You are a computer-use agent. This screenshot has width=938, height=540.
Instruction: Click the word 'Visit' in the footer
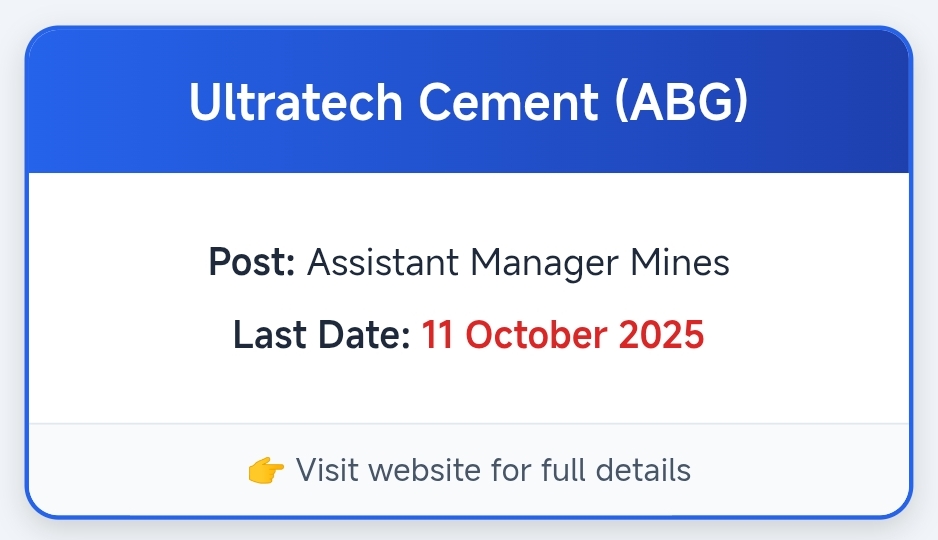(320, 469)
